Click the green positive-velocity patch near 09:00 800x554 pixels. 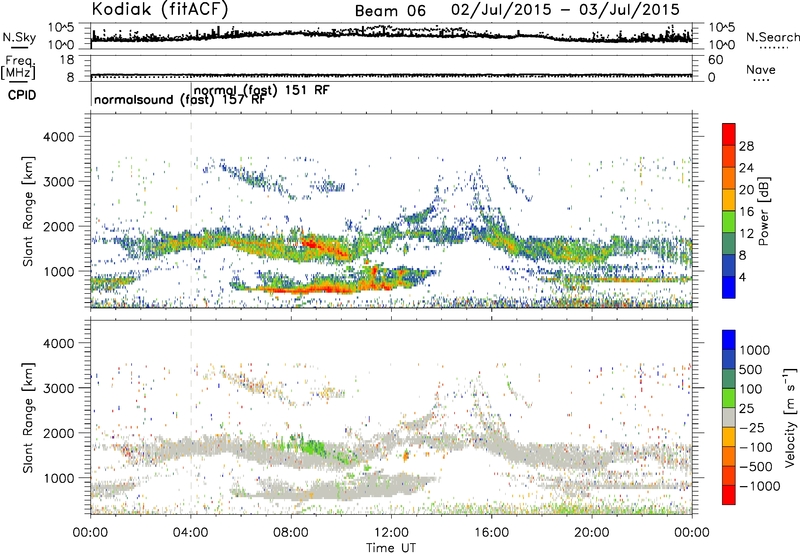[x=312, y=448]
